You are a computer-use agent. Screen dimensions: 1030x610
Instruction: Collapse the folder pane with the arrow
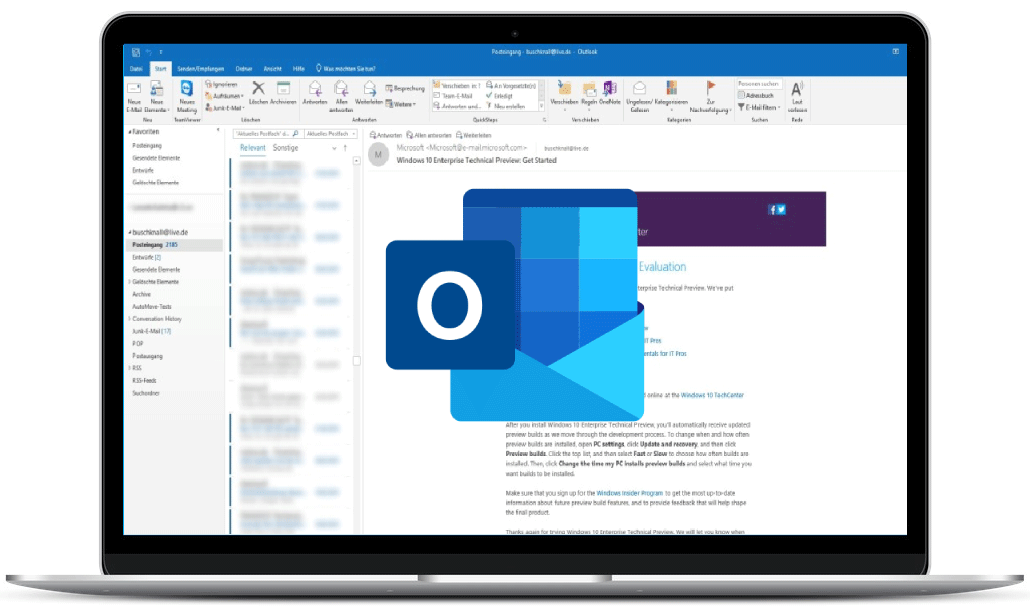click(x=218, y=131)
